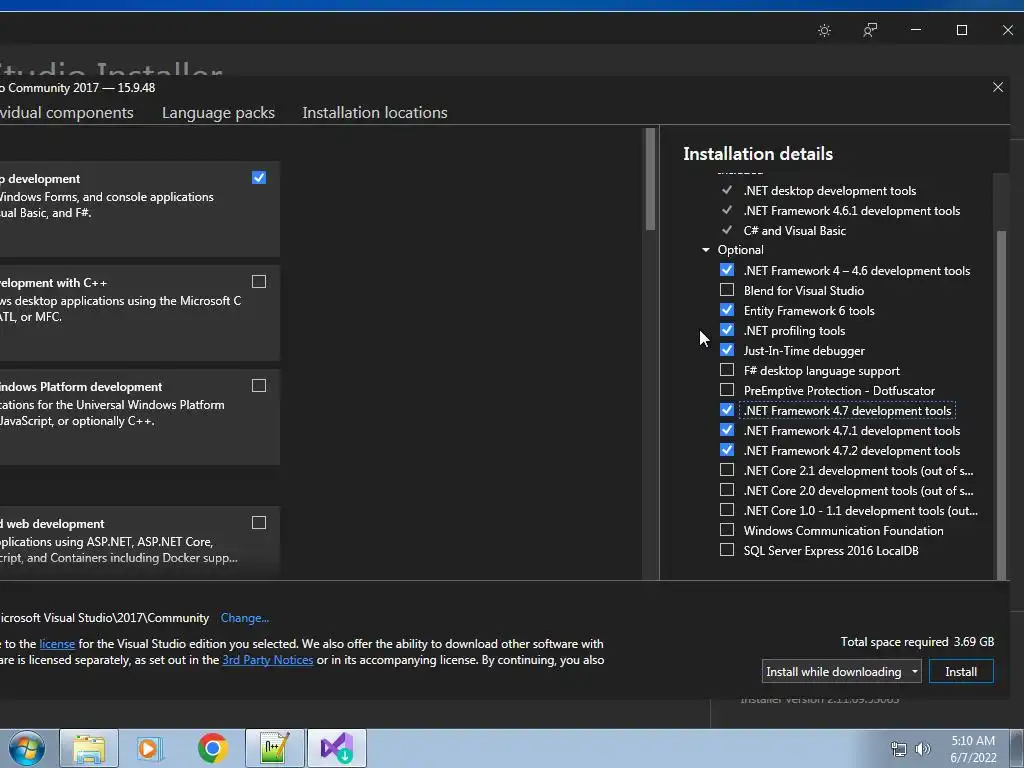This screenshot has width=1024, height=768.
Task: Check PreEmptive Protection - Dotfuscator
Action: [727, 390]
